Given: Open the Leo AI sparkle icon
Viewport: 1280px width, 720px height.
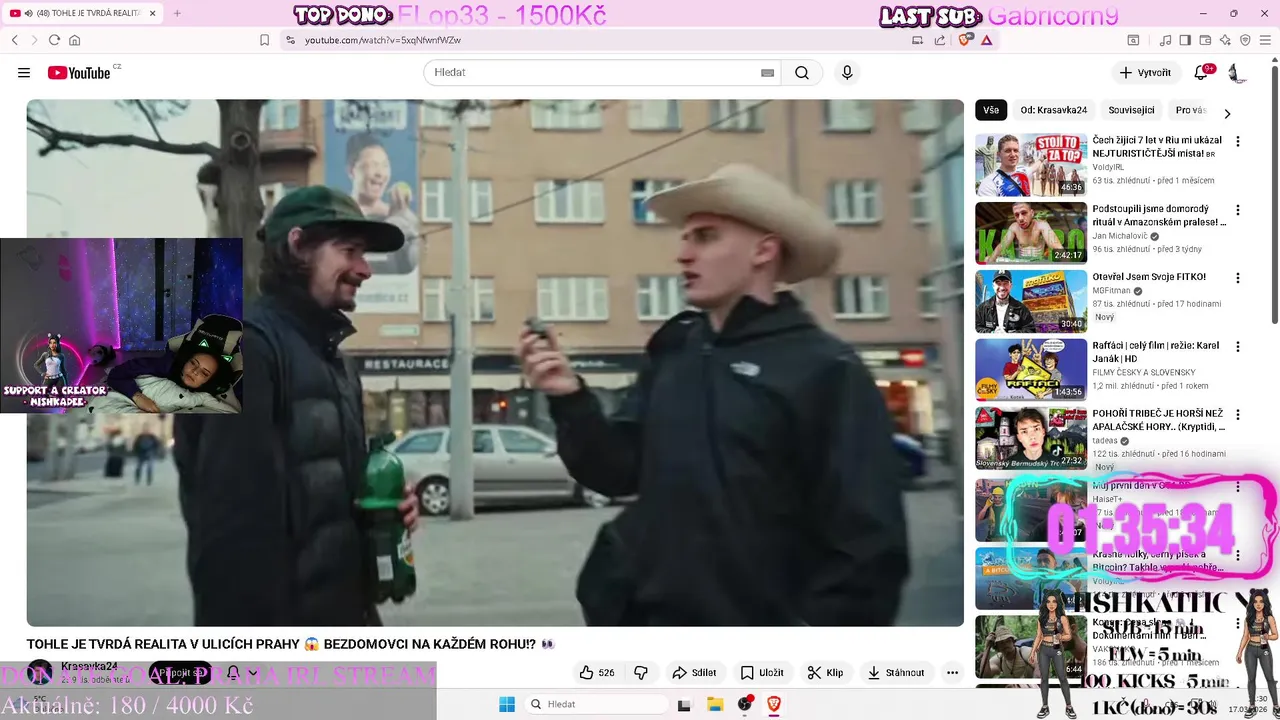Looking at the screenshot, I should [1225, 40].
